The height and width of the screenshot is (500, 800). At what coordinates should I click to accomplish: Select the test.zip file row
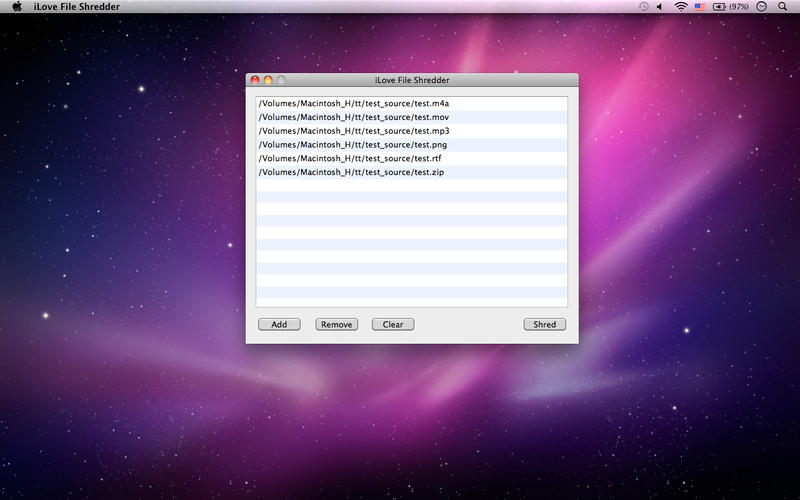click(x=411, y=172)
